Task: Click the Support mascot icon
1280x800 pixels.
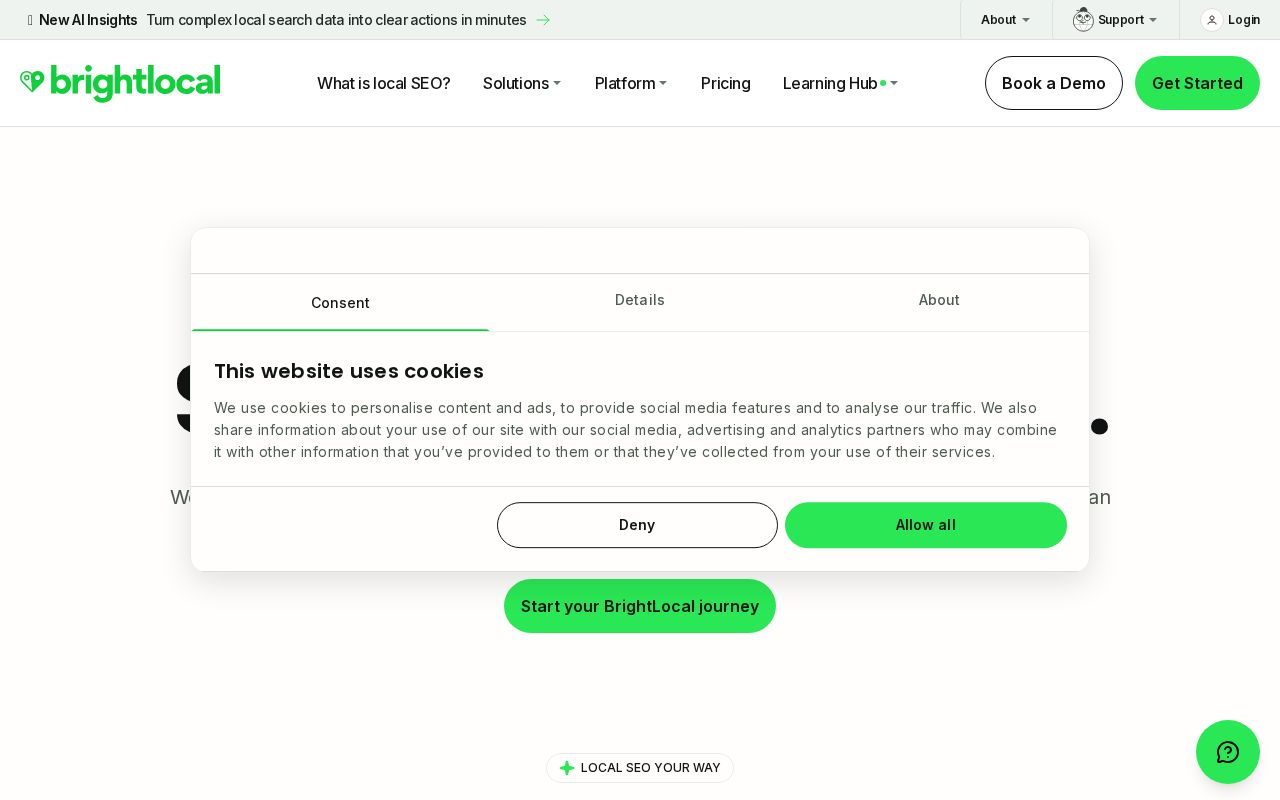Action: click(1083, 19)
